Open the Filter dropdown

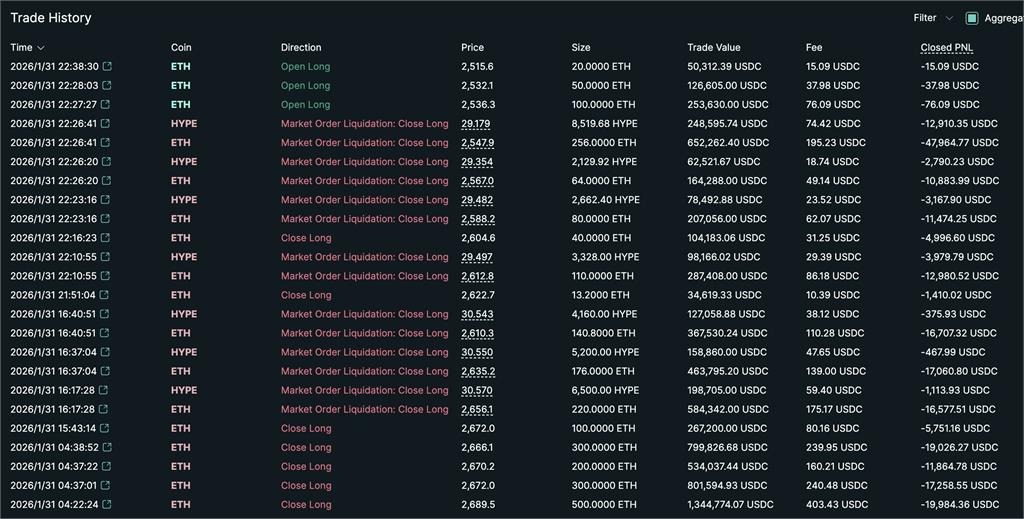pyautogui.click(x=932, y=18)
